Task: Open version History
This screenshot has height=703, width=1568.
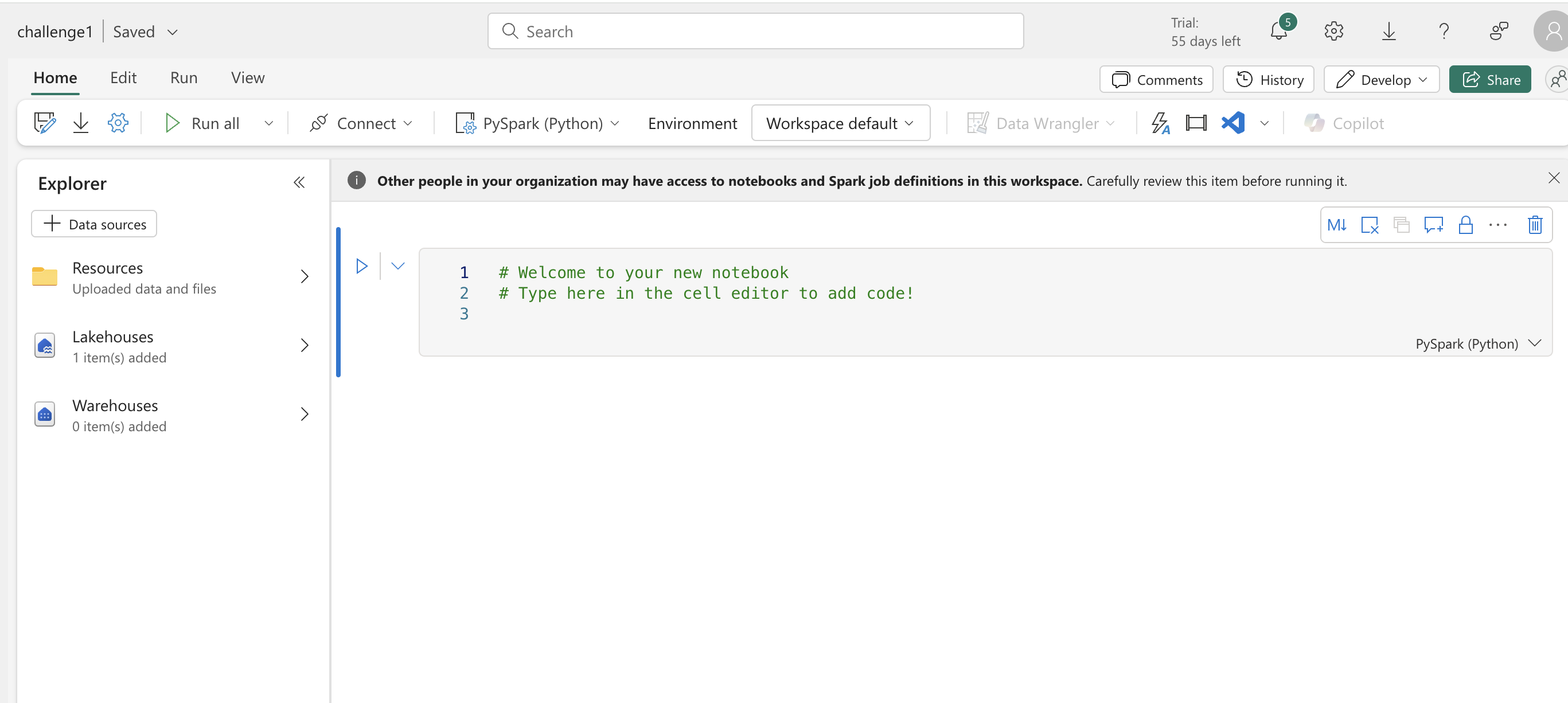Action: coord(1269,80)
